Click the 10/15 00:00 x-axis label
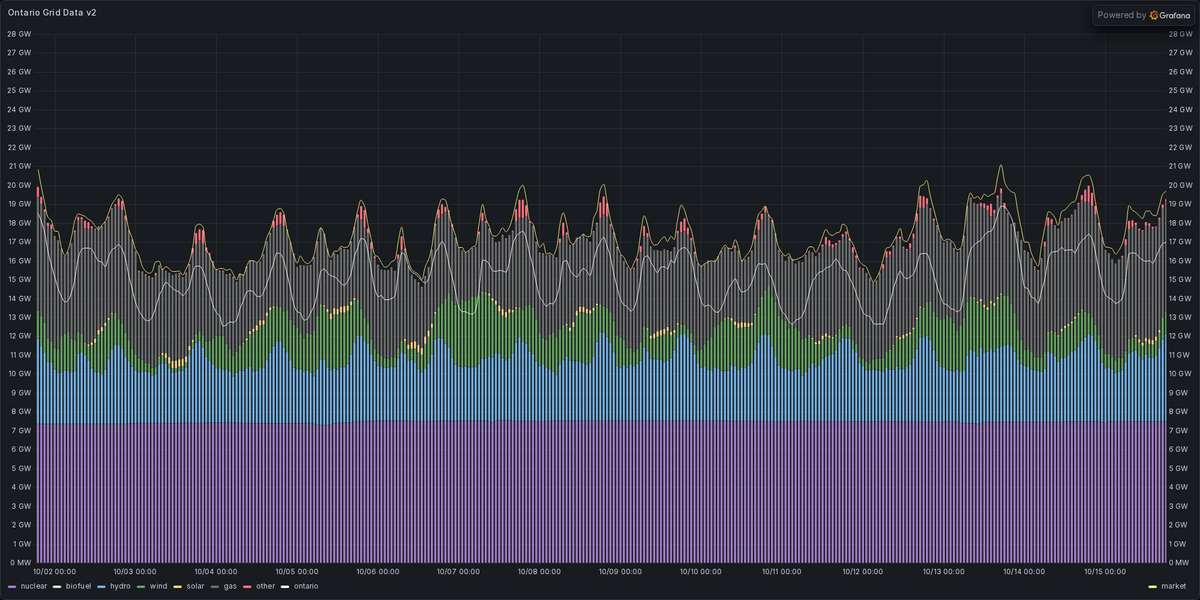Screen dimensions: 1200x600 click(x=1104, y=572)
